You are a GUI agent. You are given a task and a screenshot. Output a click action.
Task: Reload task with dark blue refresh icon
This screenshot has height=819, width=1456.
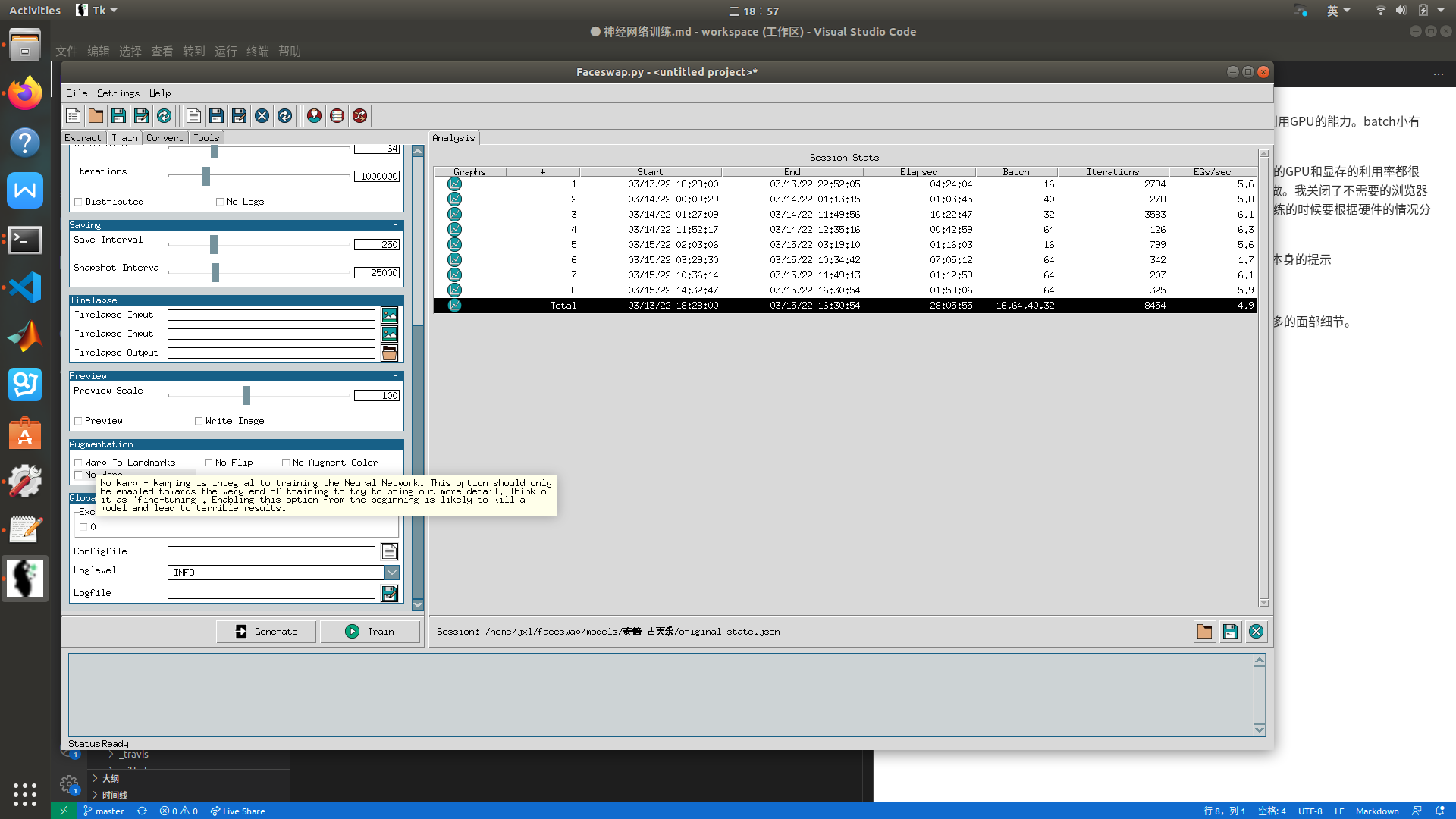[284, 116]
